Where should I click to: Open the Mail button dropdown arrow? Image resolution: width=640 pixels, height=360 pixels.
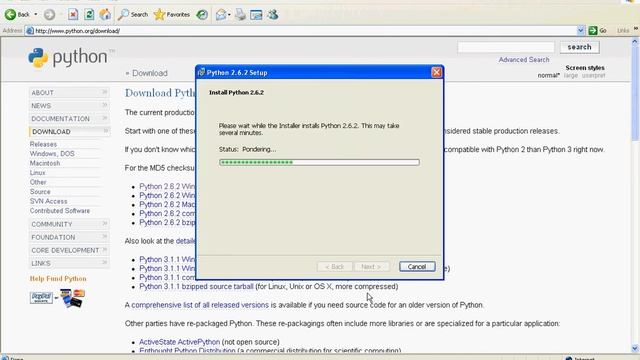point(229,15)
